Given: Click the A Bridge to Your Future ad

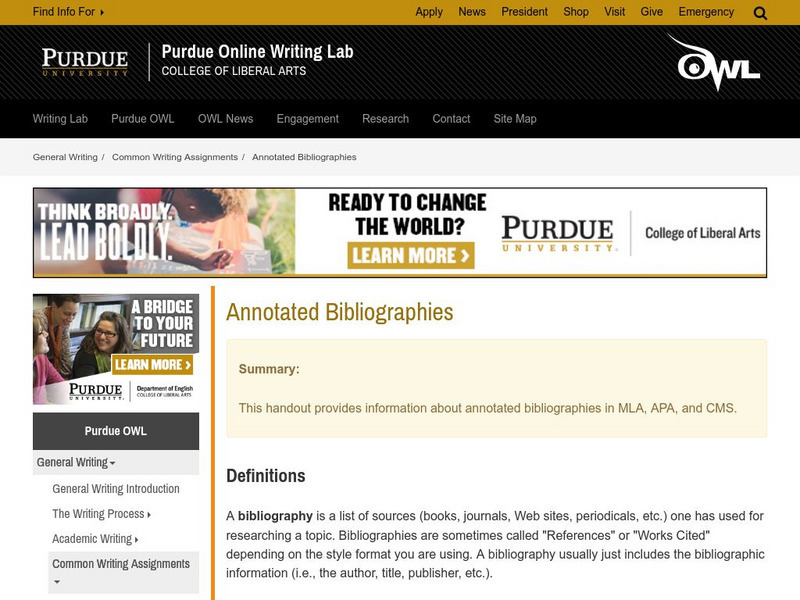Looking at the screenshot, I should 116,349.
